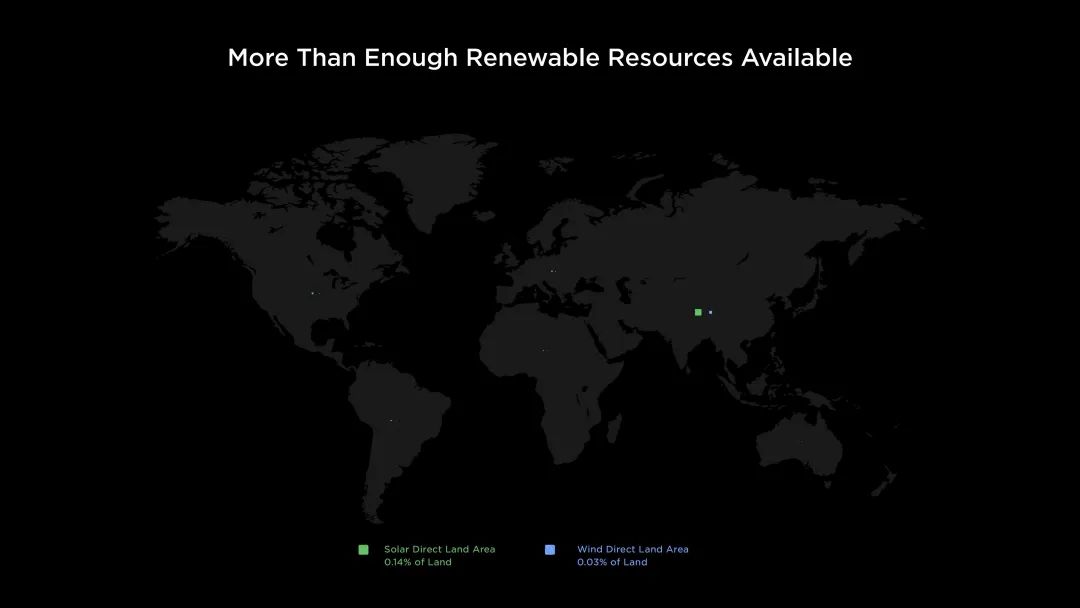Click the "0.03% of Land" text
The width and height of the screenshot is (1080, 608).
[612, 562]
